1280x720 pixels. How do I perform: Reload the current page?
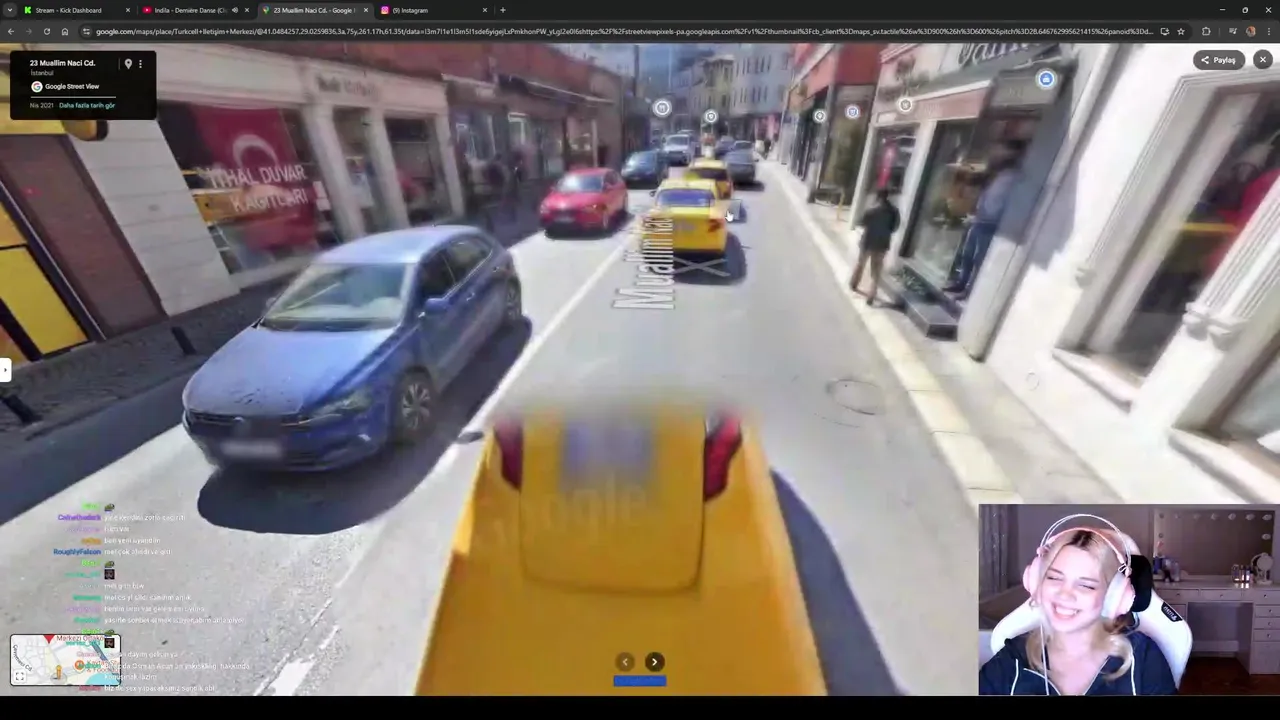[x=46, y=31]
